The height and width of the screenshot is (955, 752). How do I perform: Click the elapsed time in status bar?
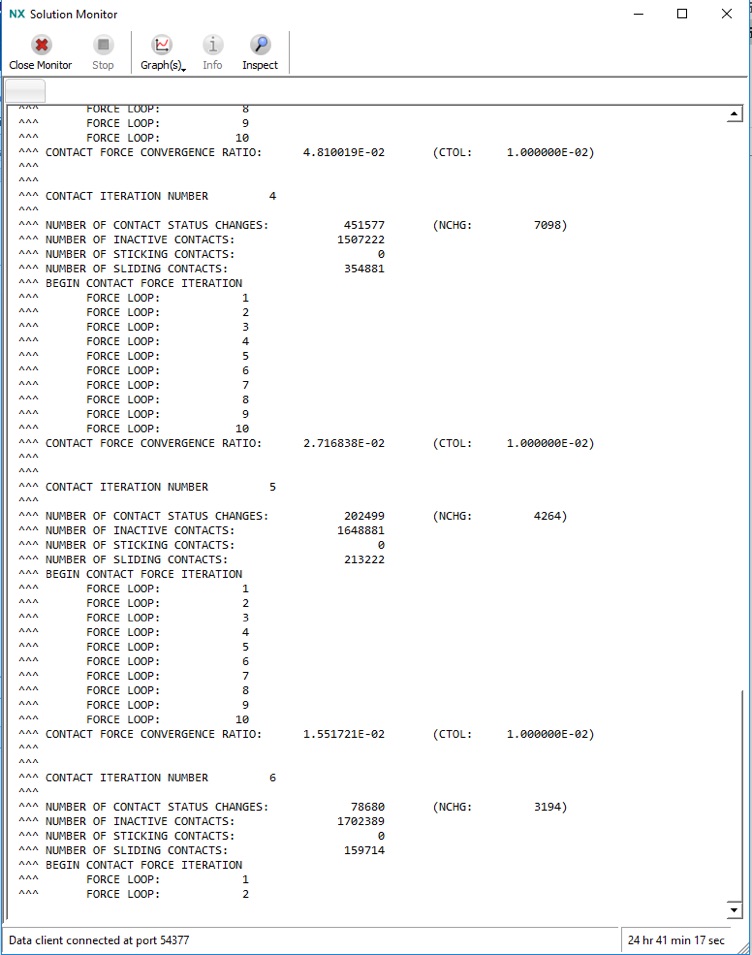tap(676, 940)
